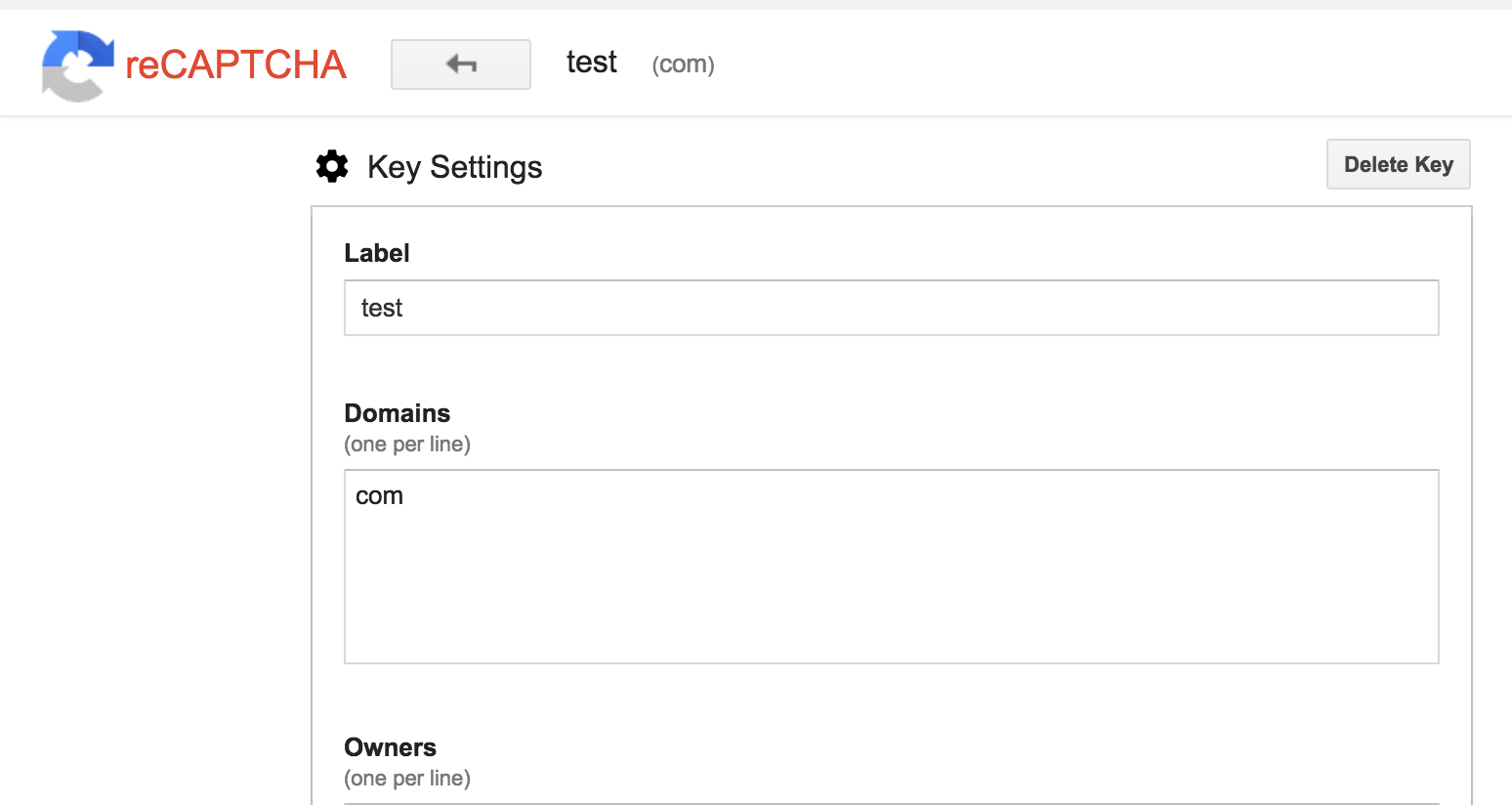Viewport: 1512px width, 805px height.
Task: Click the Owners field heading
Action: click(390, 747)
